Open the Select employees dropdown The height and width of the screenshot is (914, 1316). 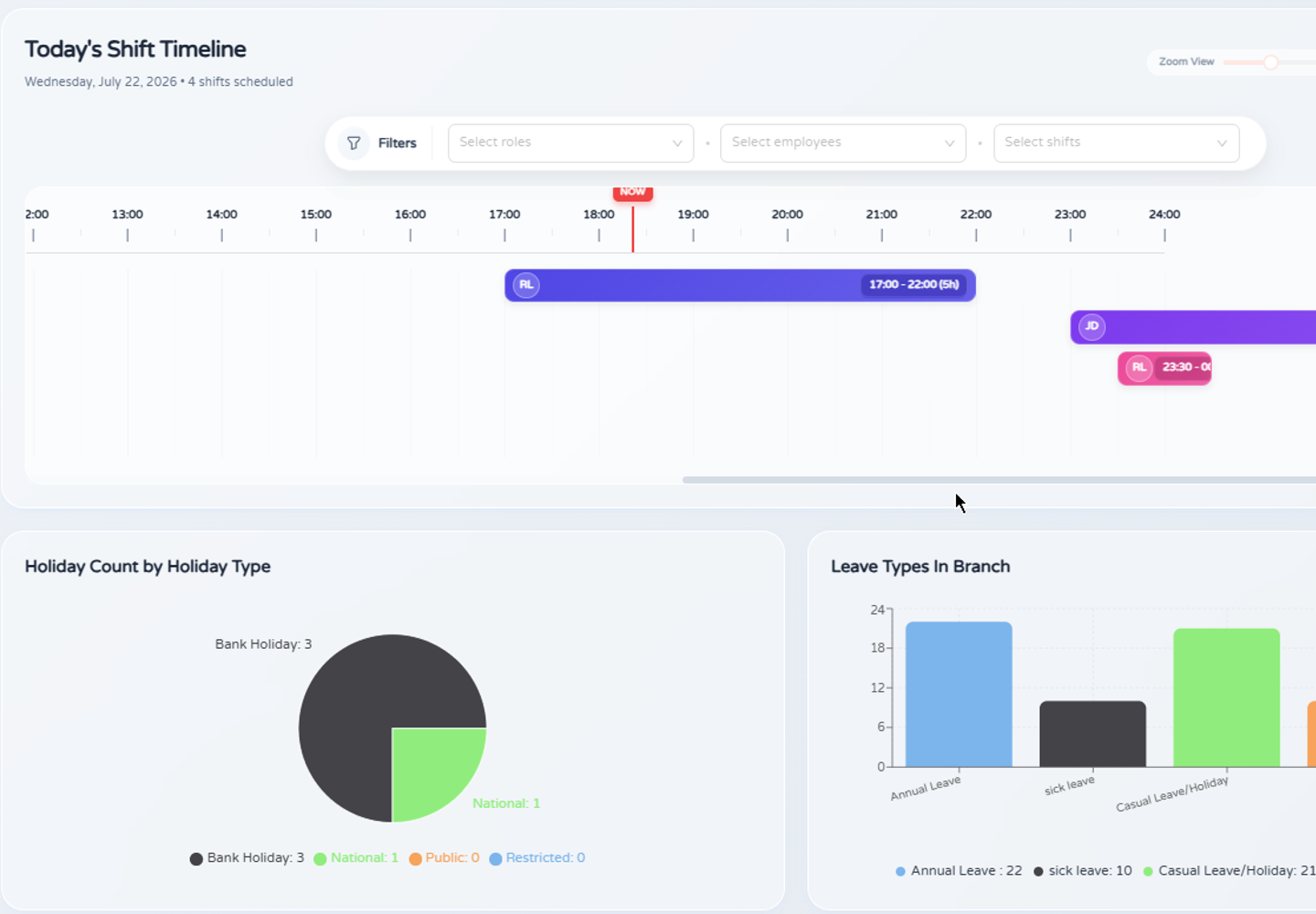(x=844, y=143)
